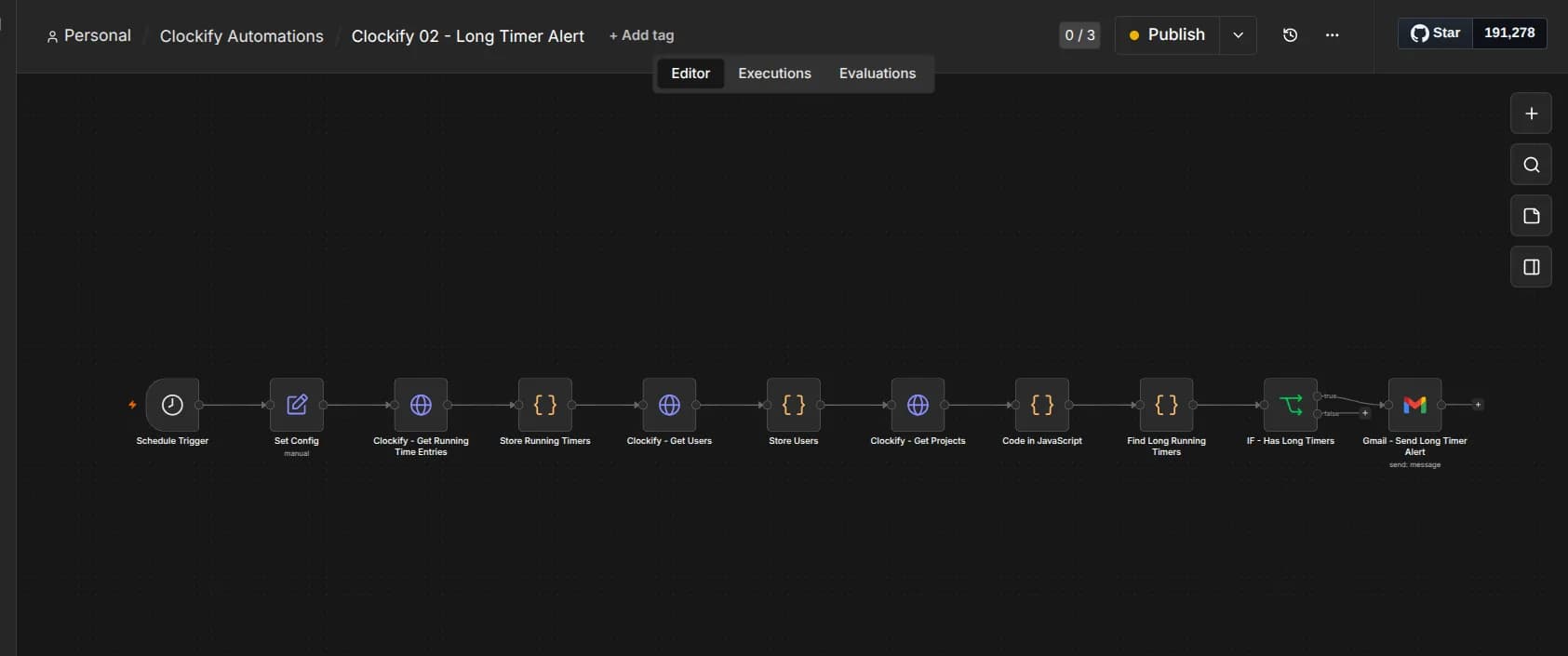This screenshot has width=1568, height=656.
Task: Add a sticky note from side toolbar
Action: pyautogui.click(x=1531, y=216)
